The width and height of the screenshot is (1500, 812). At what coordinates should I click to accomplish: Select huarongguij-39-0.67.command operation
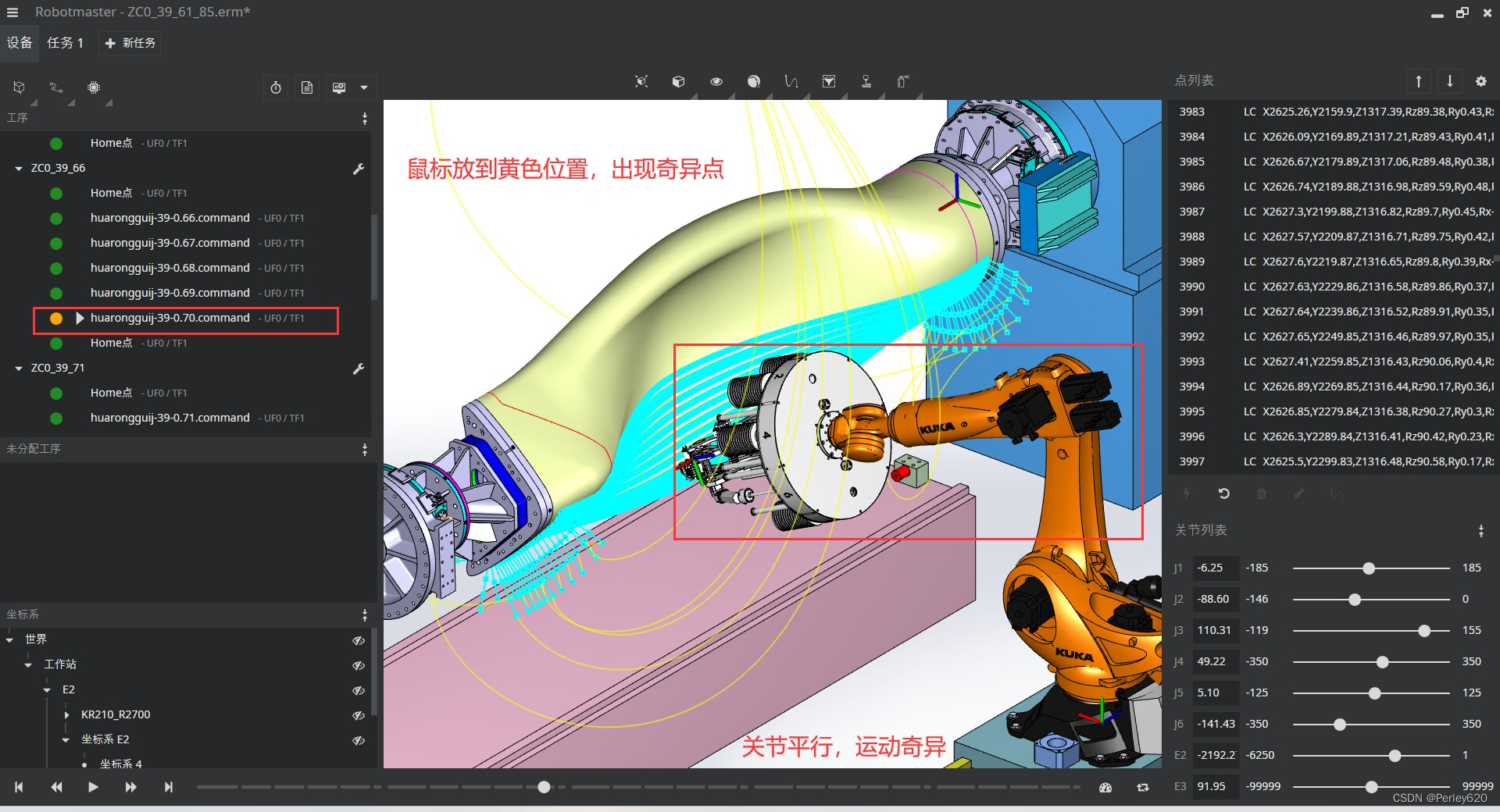coord(170,243)
